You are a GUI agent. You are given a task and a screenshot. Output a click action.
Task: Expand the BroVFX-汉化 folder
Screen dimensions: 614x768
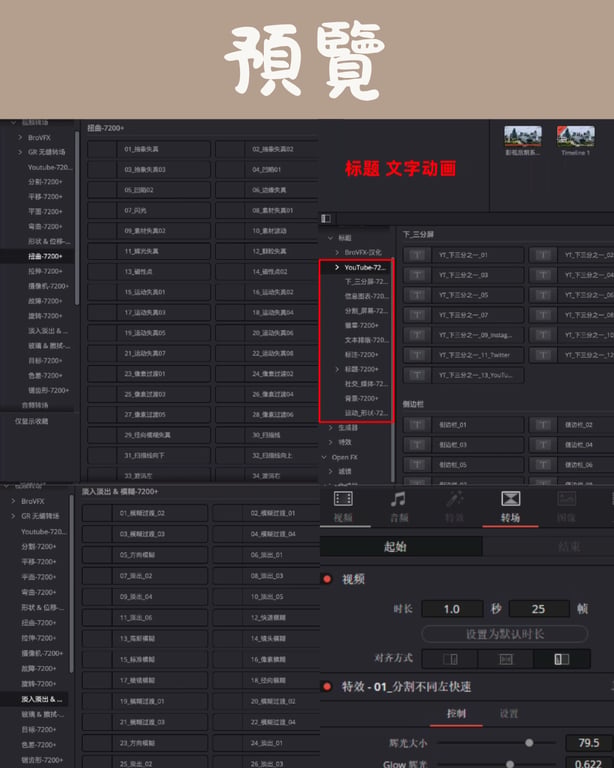point(337,252)
